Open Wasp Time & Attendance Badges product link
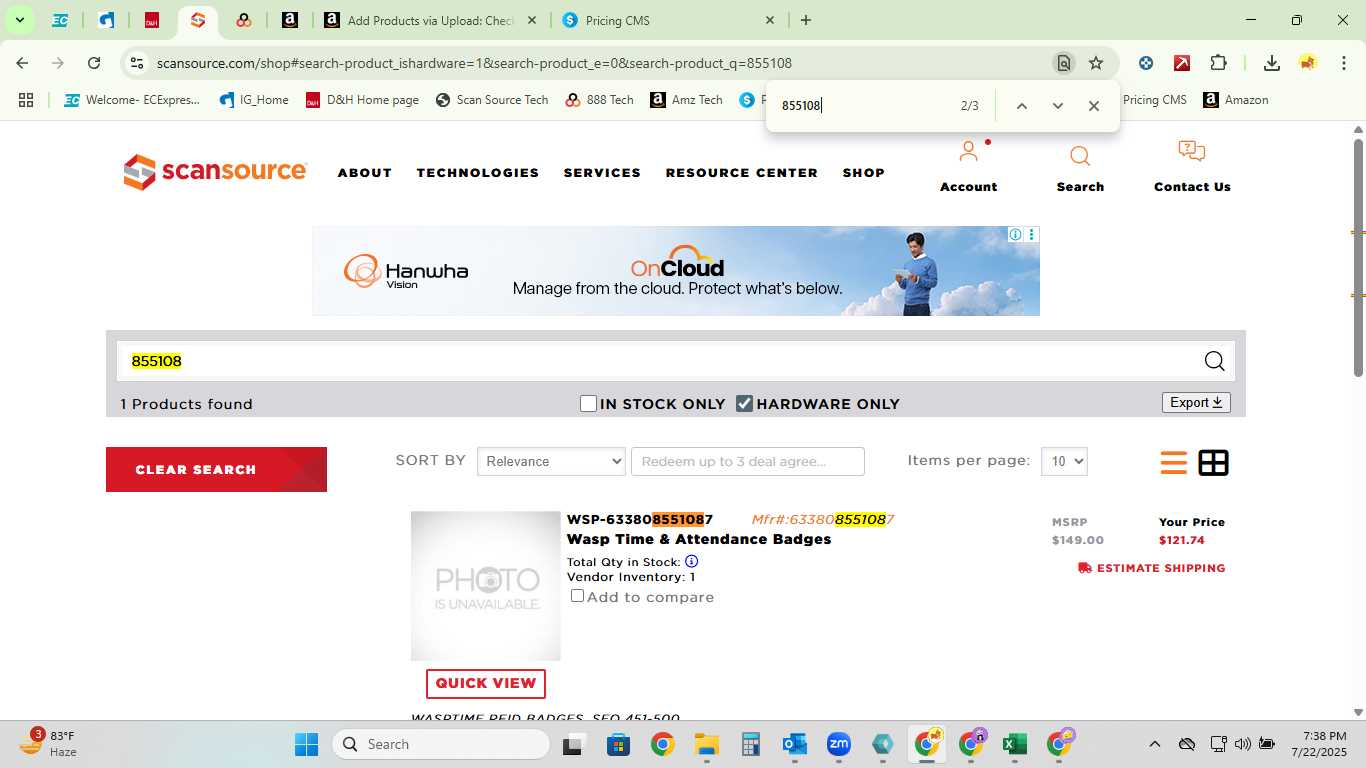The image size is (1366, 768). click(x=699, y=539)
